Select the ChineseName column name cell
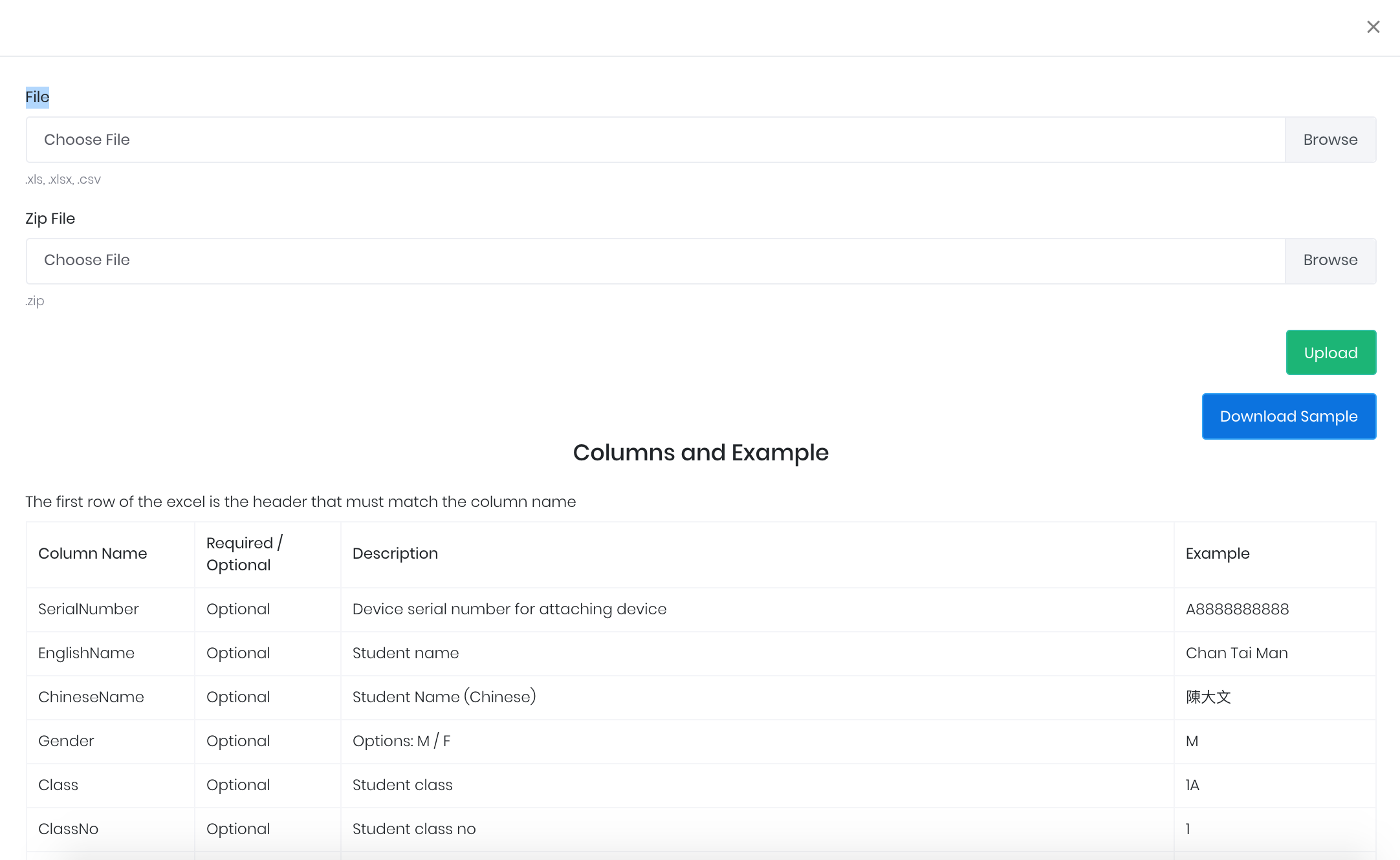Image resolution: width=1400 pixels, height=860 pixels. click(x=91, y=697)
